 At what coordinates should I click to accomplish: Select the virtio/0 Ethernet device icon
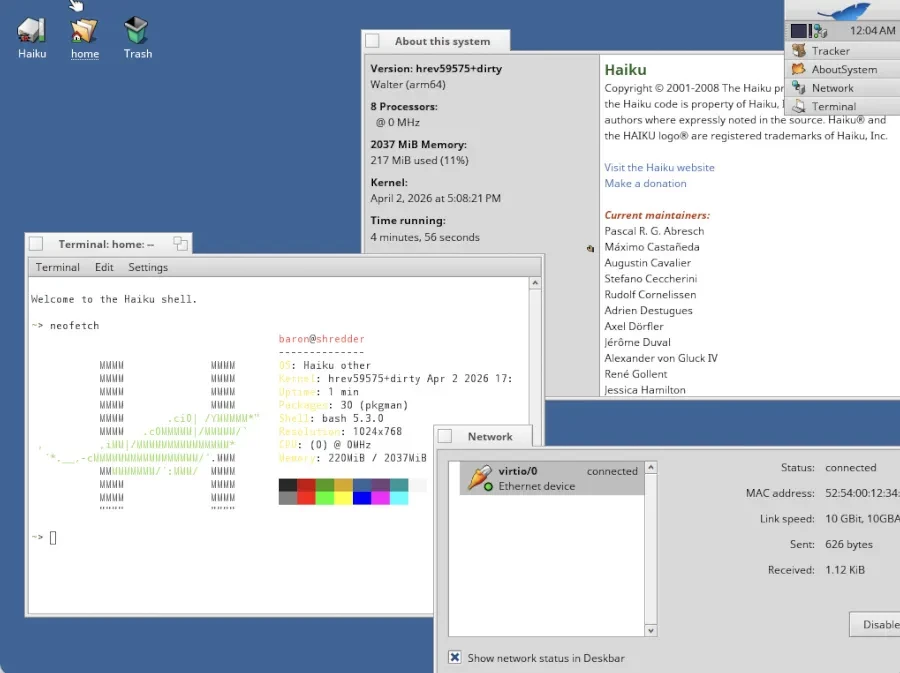point(480,478)
